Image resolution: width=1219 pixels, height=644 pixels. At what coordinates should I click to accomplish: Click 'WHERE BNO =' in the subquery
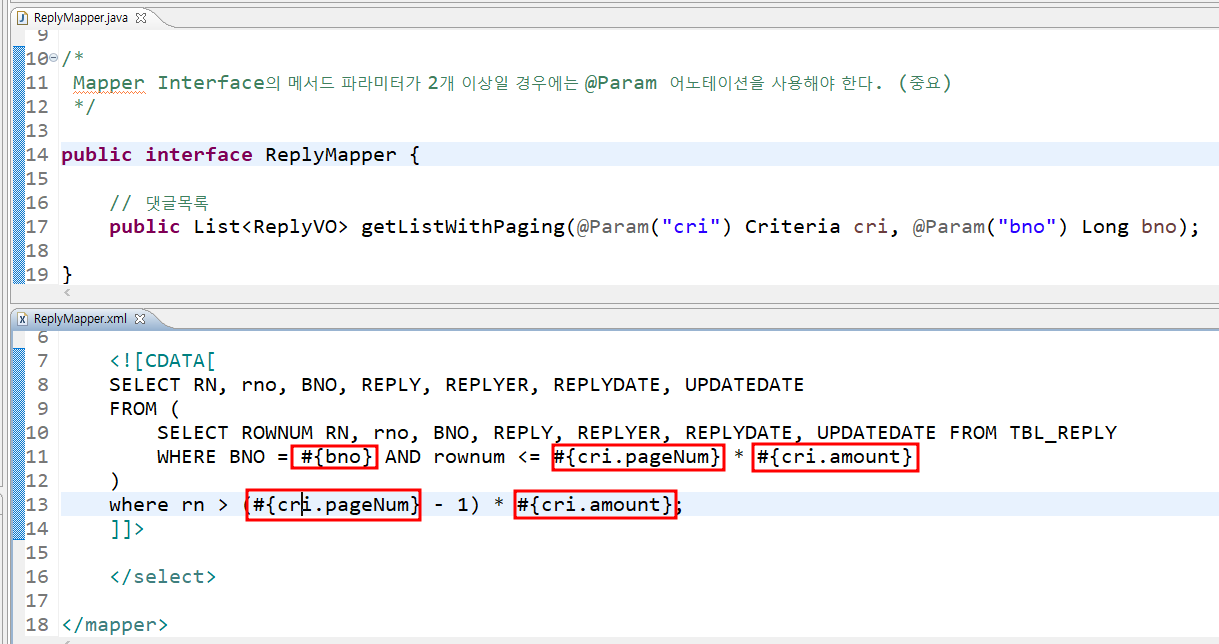click(223, 457)
